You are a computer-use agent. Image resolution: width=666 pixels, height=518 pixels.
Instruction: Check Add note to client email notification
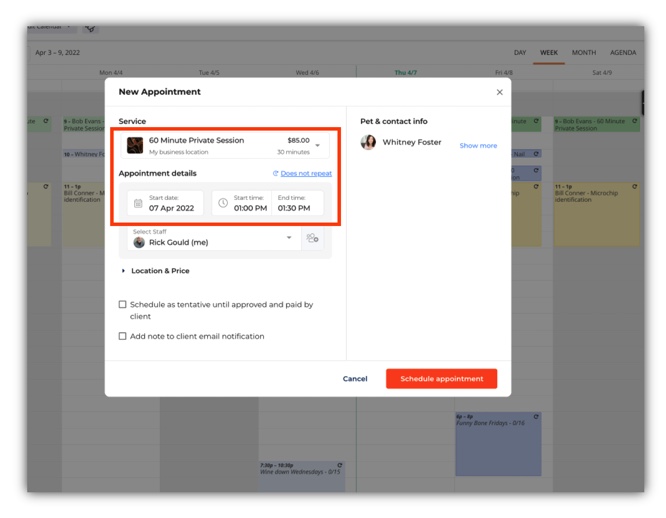(x=122, y=336)
